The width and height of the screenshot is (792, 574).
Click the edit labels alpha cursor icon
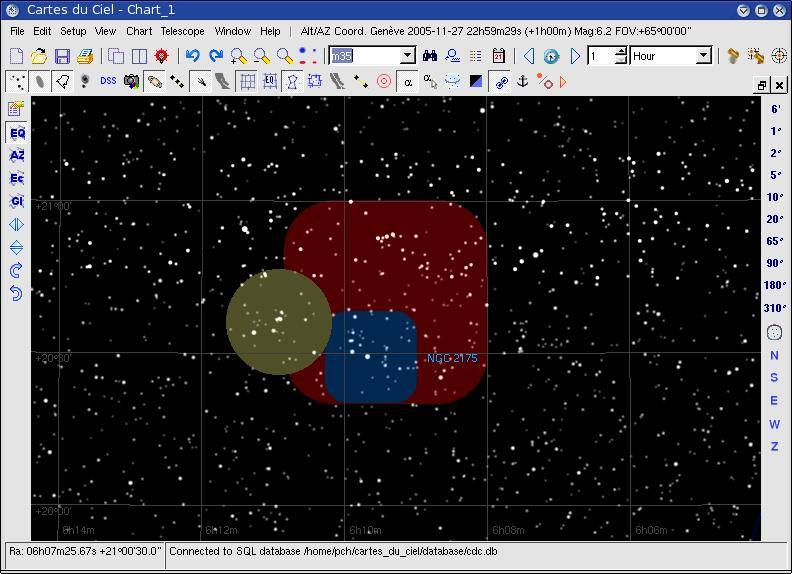tap(430, 81)
